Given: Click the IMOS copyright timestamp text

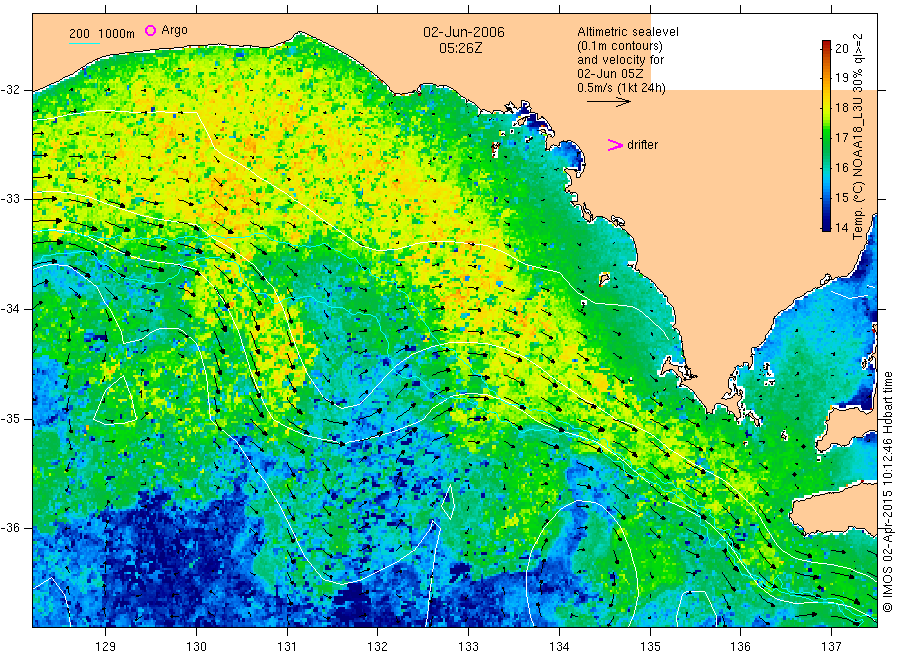Looking at the screenshot, I should click(x=888, y=492).
